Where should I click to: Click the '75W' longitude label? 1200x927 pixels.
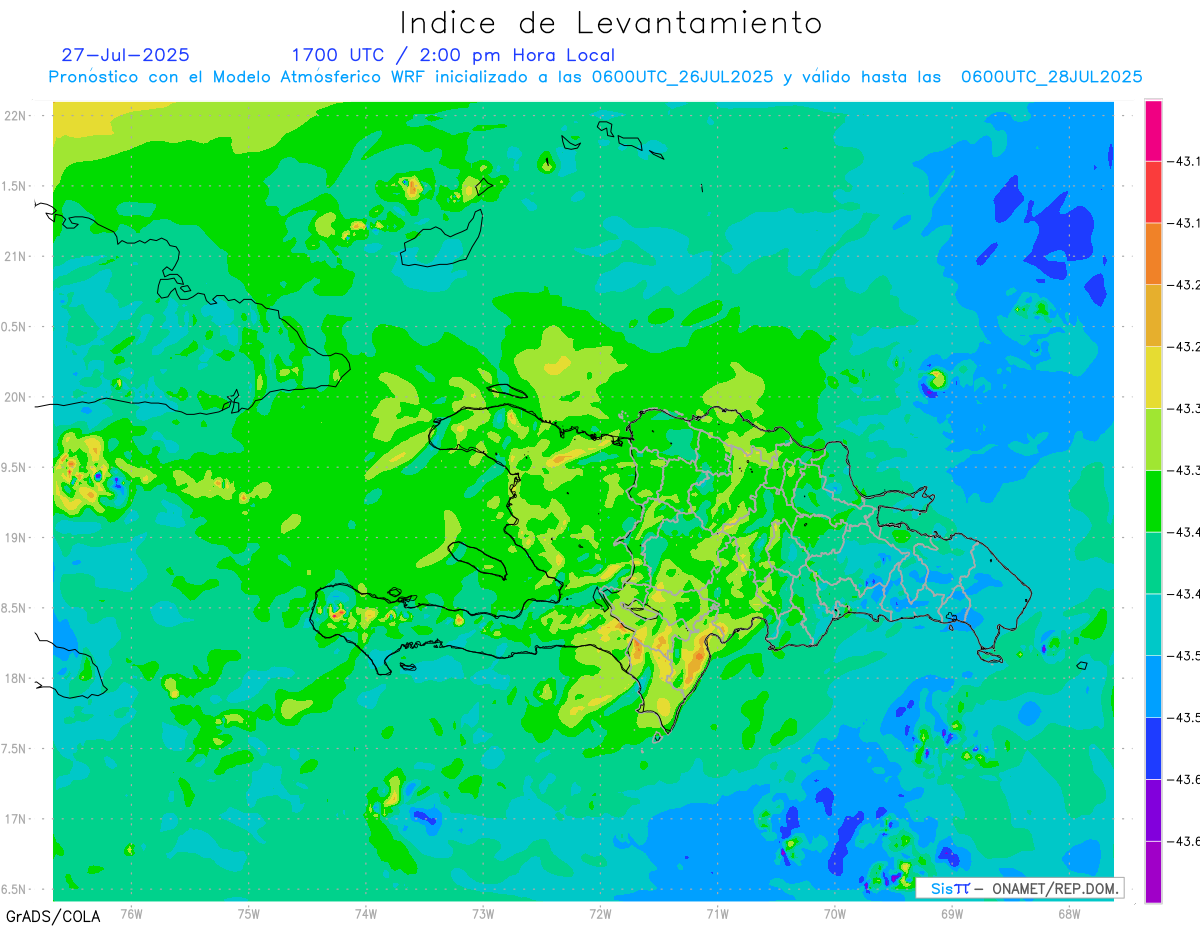pos(249,913)
